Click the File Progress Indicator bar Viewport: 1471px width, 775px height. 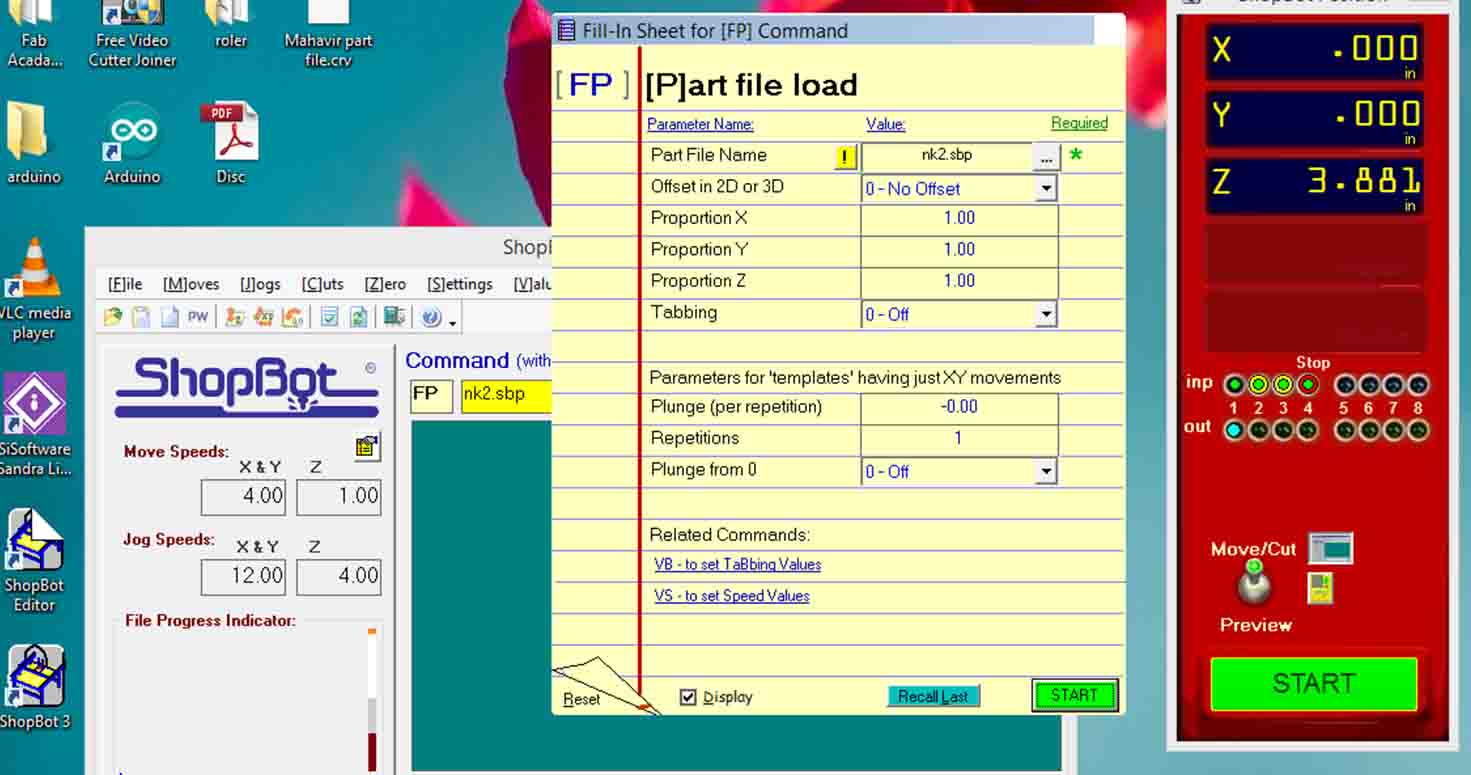pos(372,700)
